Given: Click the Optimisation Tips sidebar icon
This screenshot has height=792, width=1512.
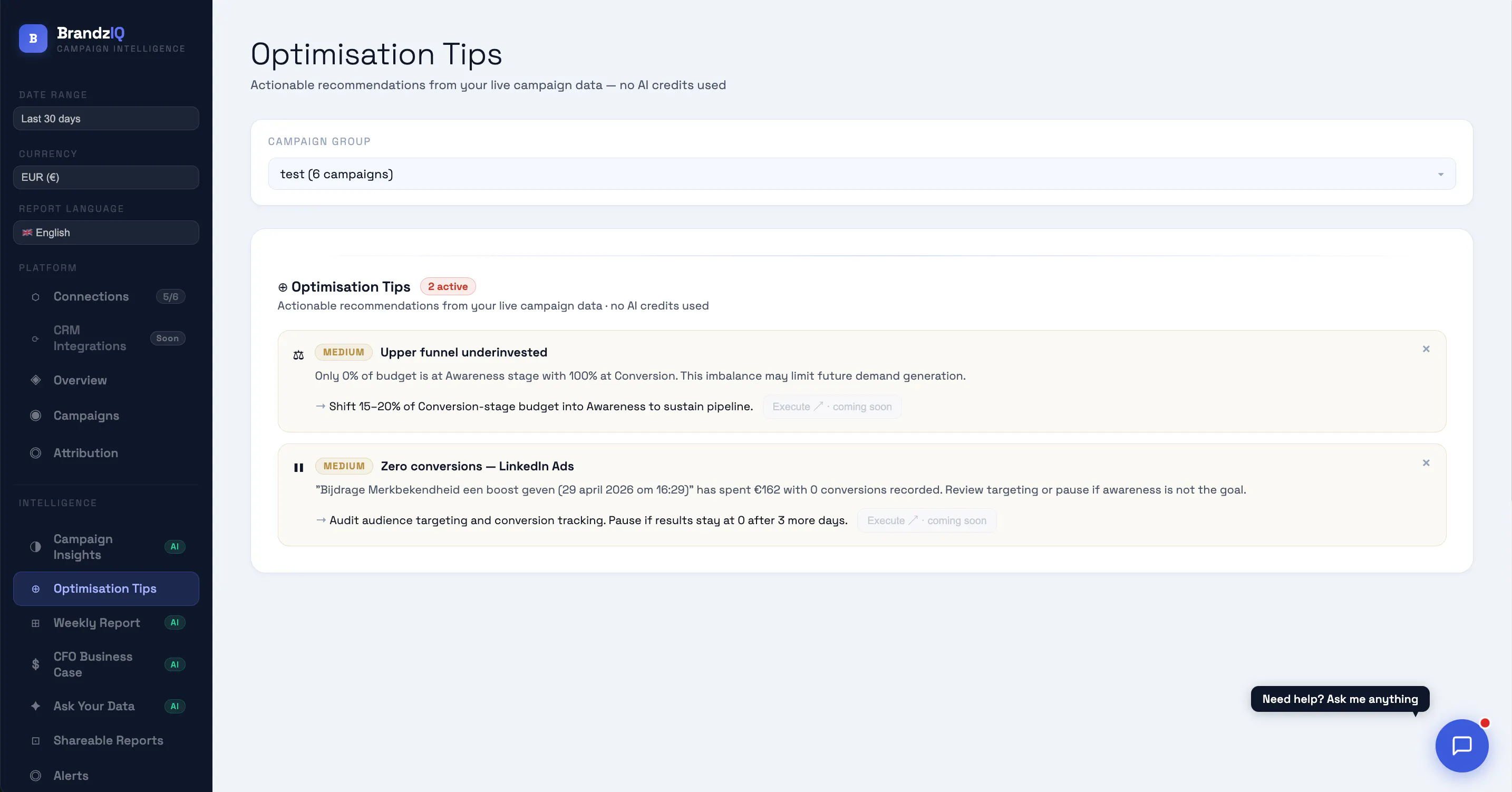Looking at the screenshot, I should pos(35,589).
